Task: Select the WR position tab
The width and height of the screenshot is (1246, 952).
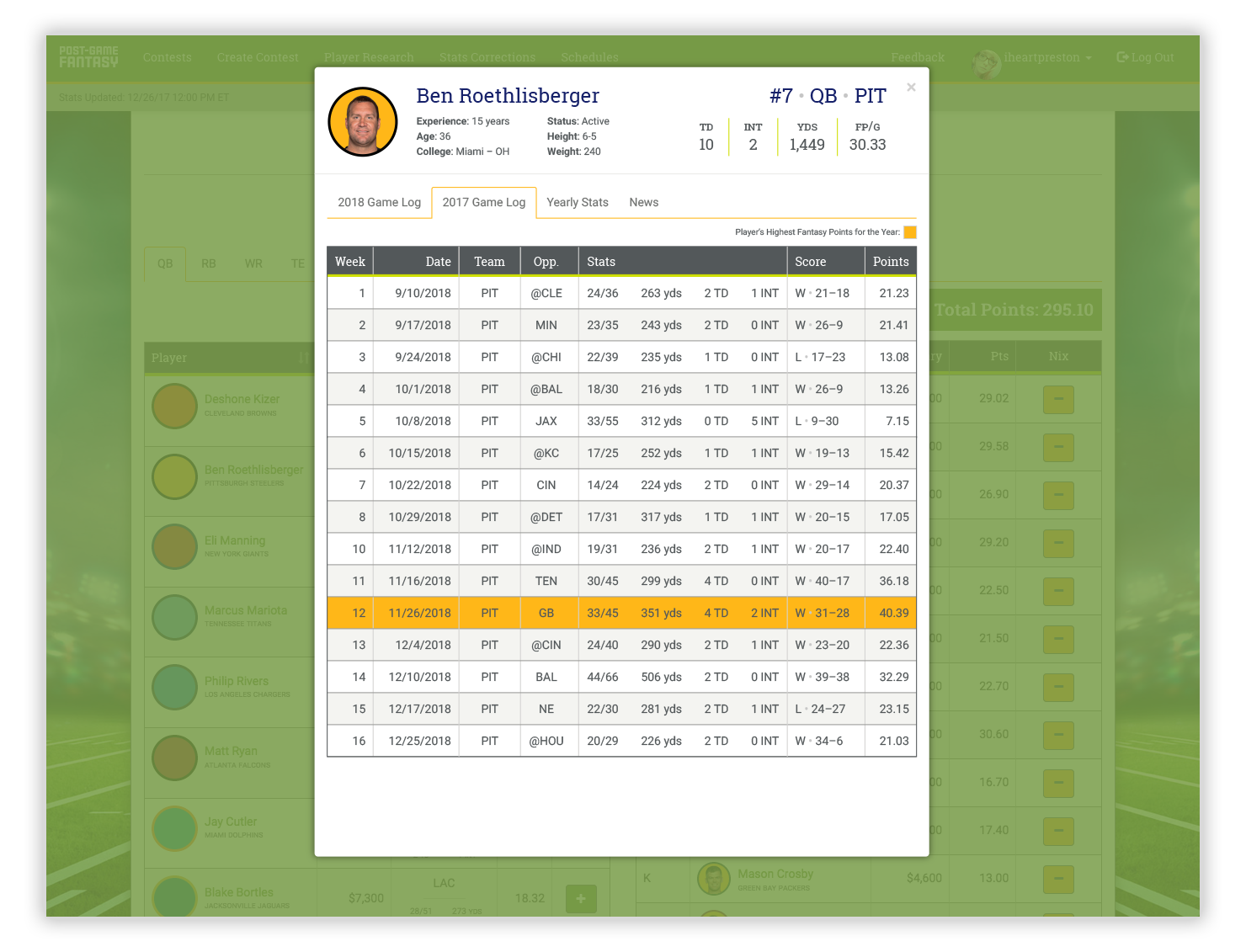Action: point(253,263)
